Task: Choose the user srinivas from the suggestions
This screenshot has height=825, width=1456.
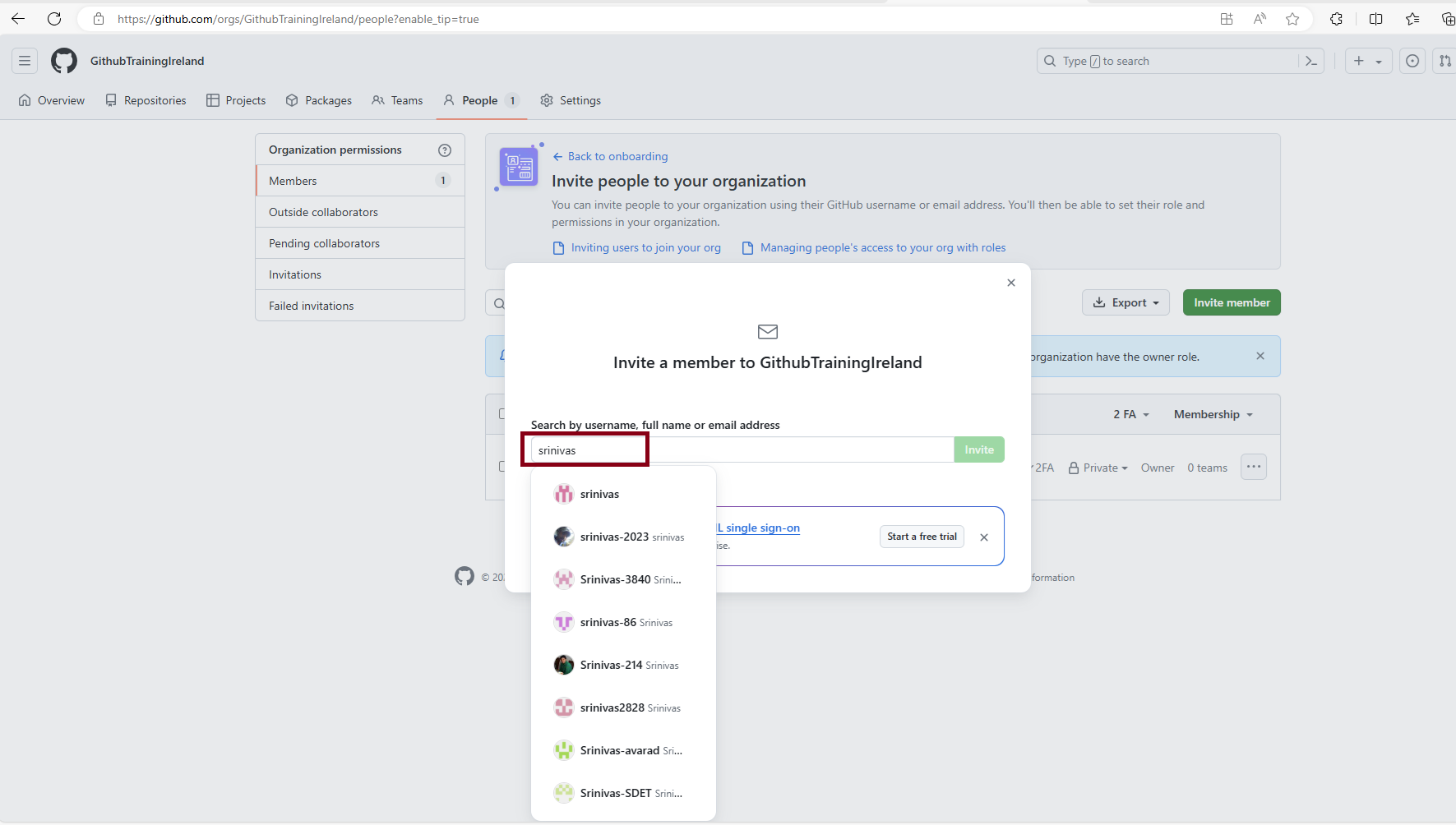Action: pos(623,494)
